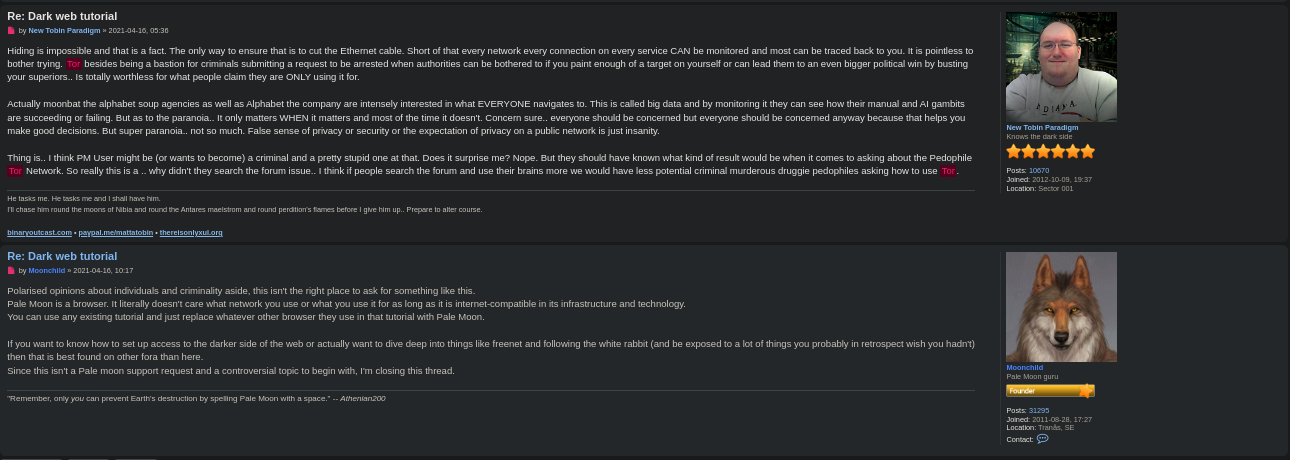The width and height of the screenshot is (1290, 460).
Task: Open the paypal.me/mattatobin signature link
Action: click(x=116, y=233)
